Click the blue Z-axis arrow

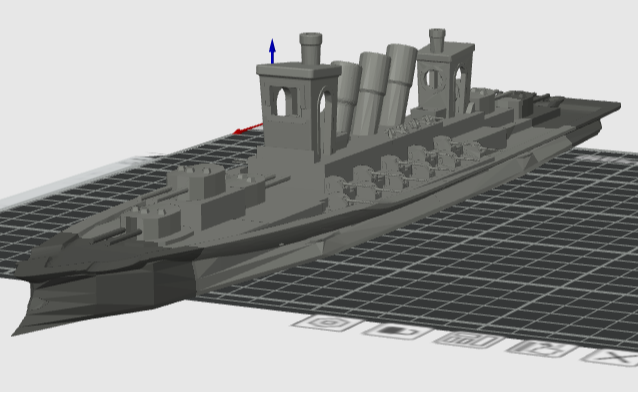tap(272, 51)
